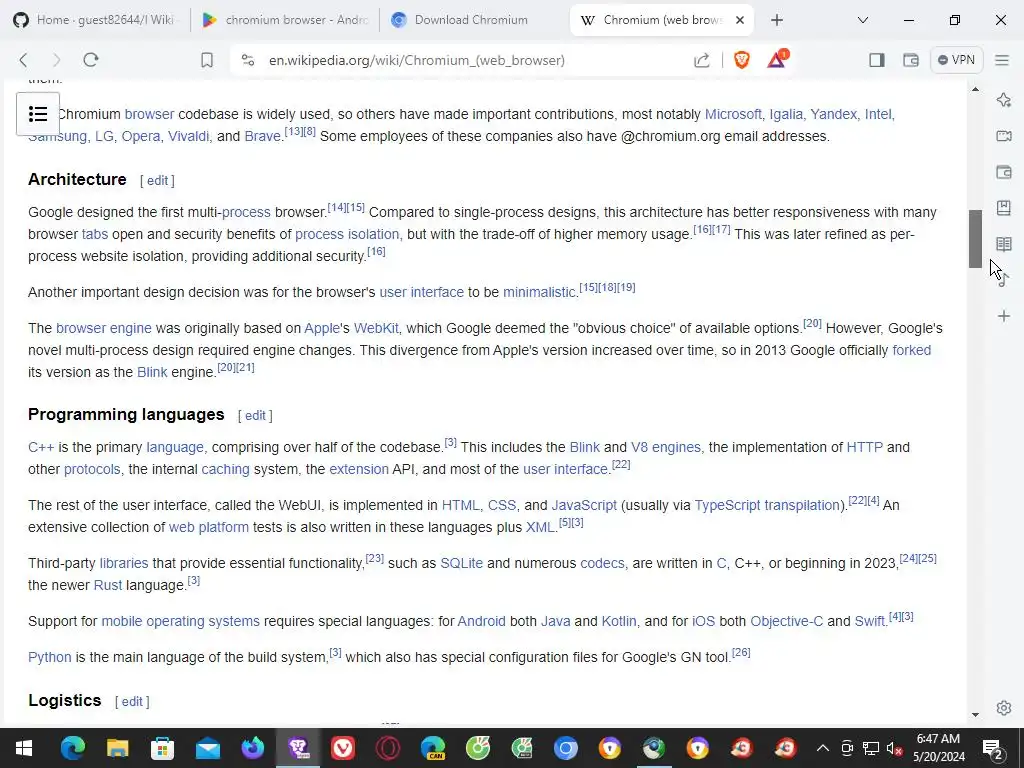Switch to the GitHub Home wiki tab

pos(95,20)
